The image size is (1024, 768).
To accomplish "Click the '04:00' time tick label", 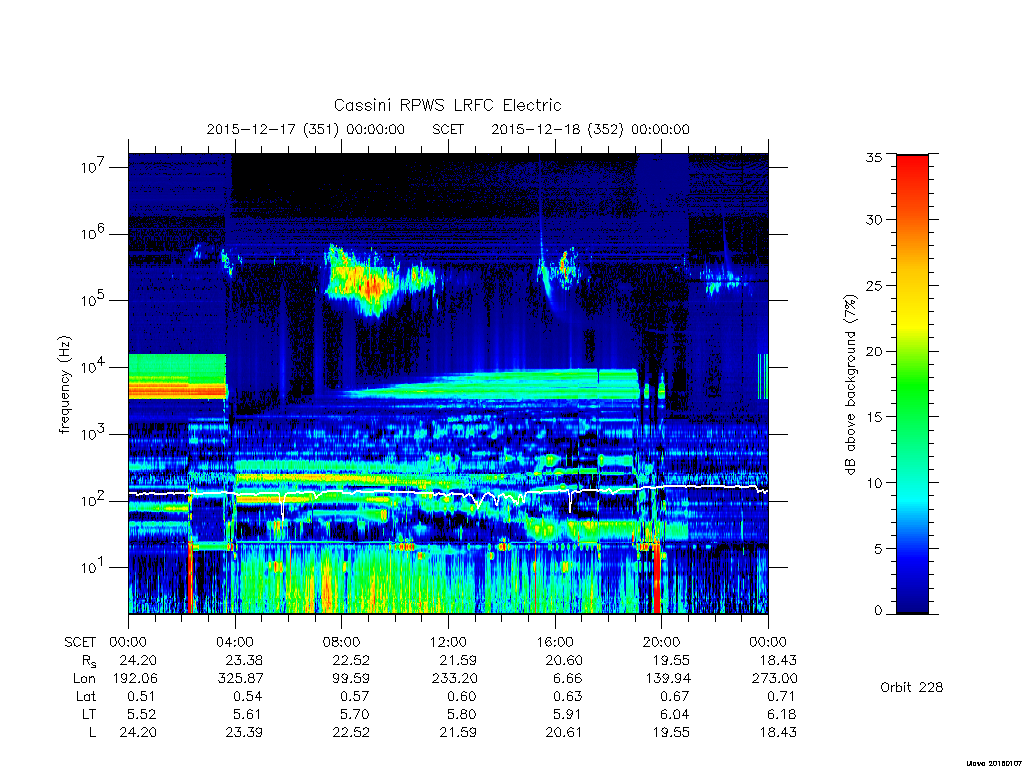I will click(x=235, y=643).
